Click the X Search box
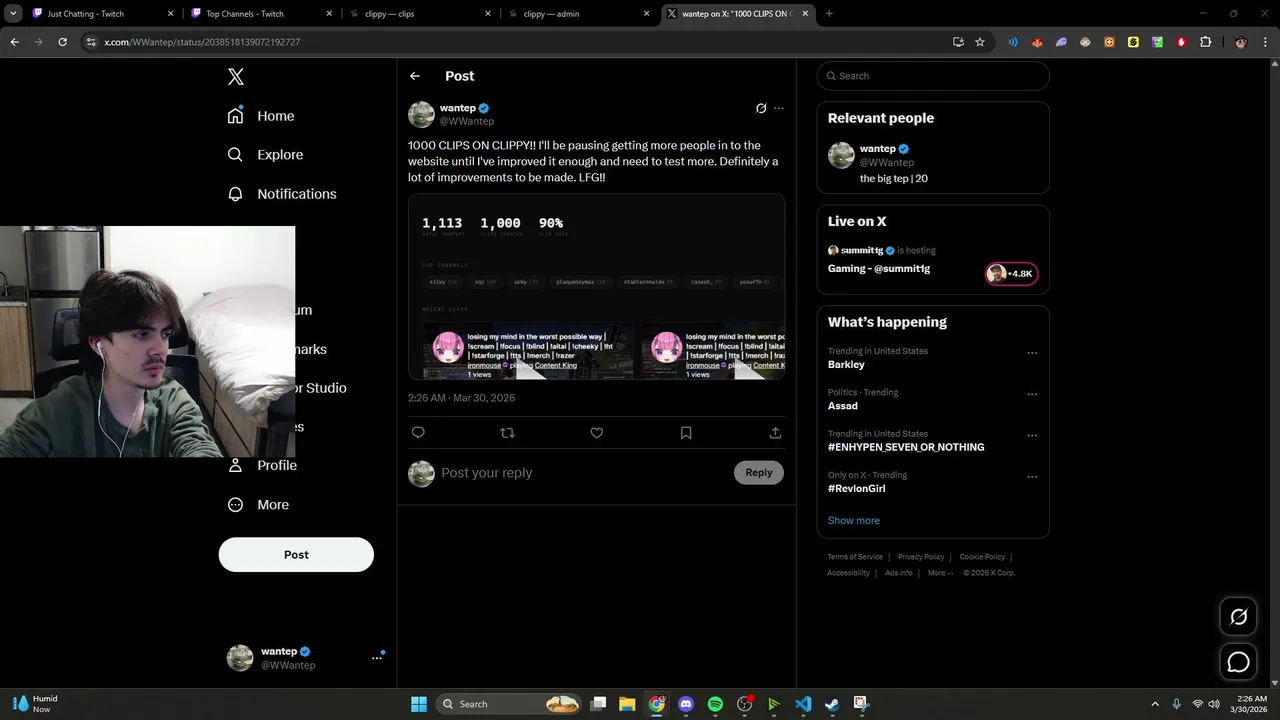Viewport: 1280px width, 720px height. (933, 76)
